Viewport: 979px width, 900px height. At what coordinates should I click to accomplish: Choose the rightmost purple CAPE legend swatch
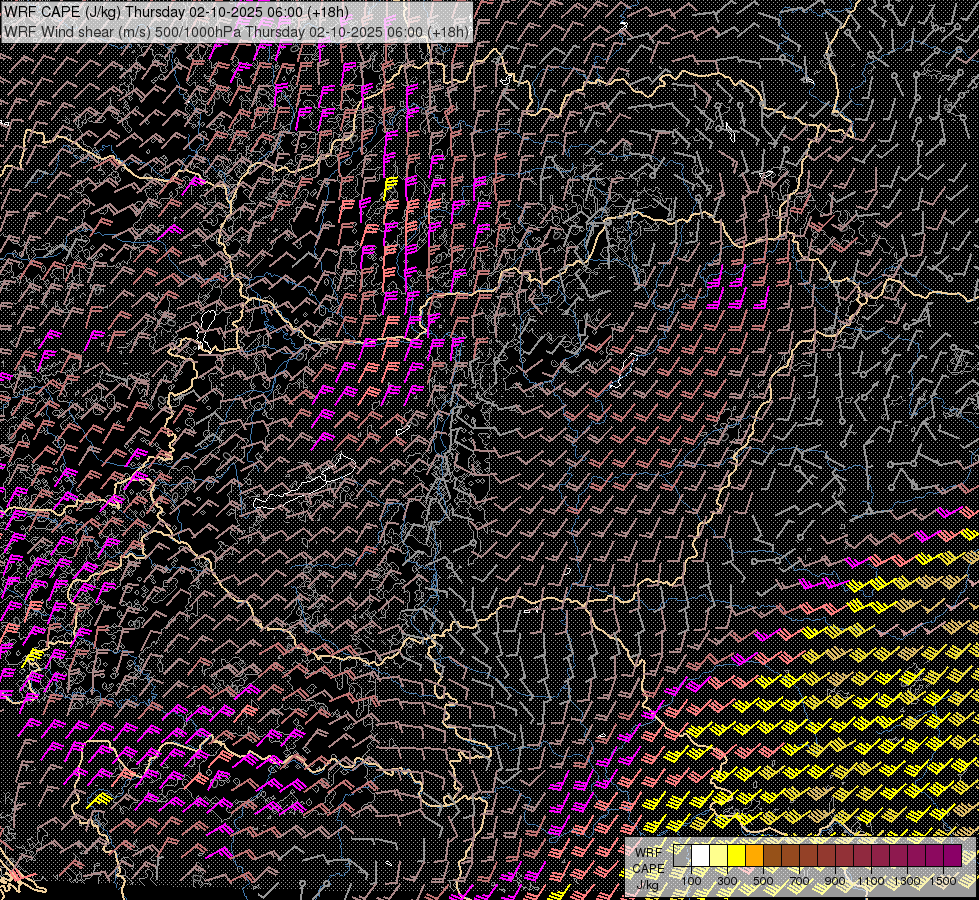click(952, 856)
